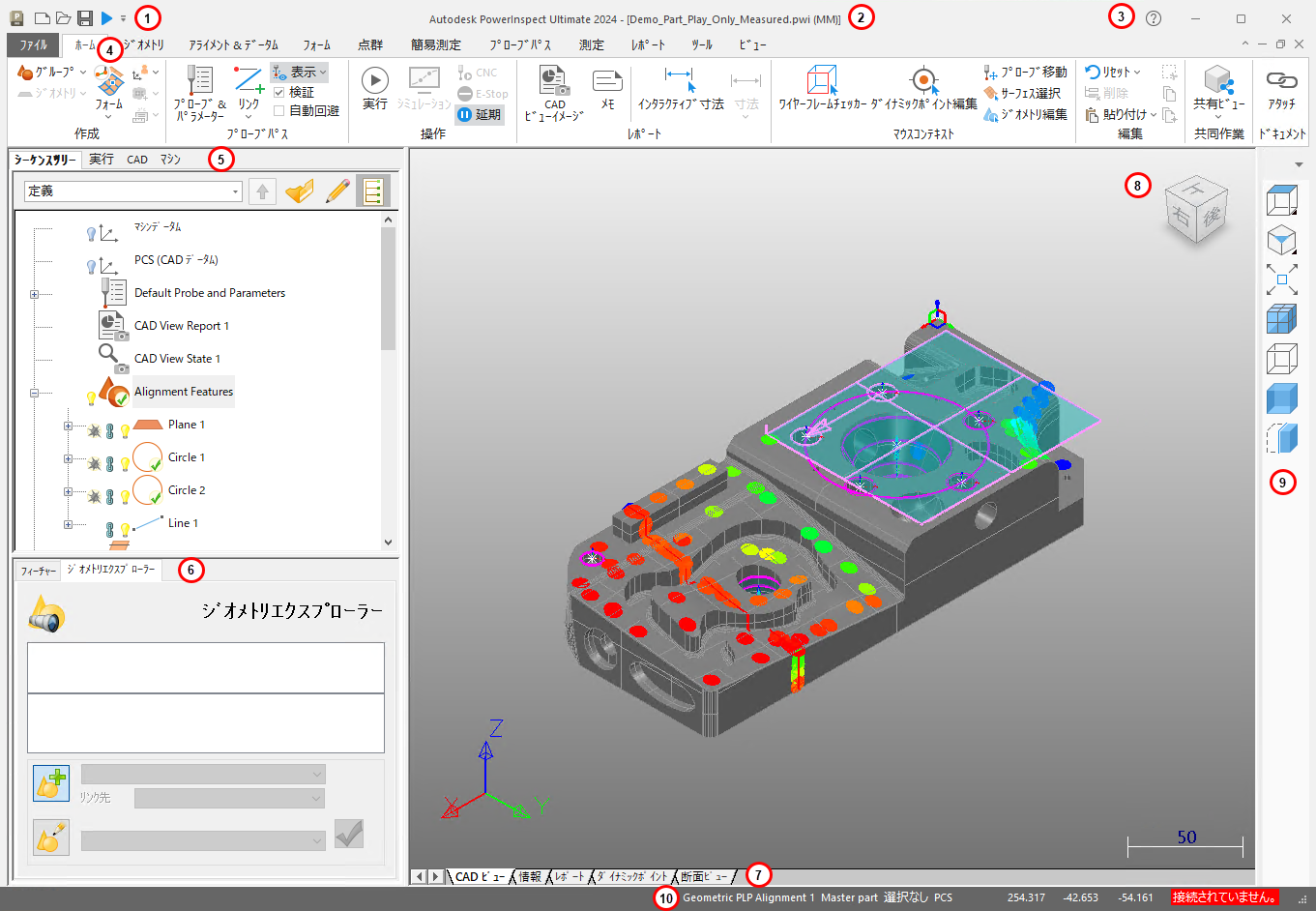Select CAD View State 1 in the tree

177,359
